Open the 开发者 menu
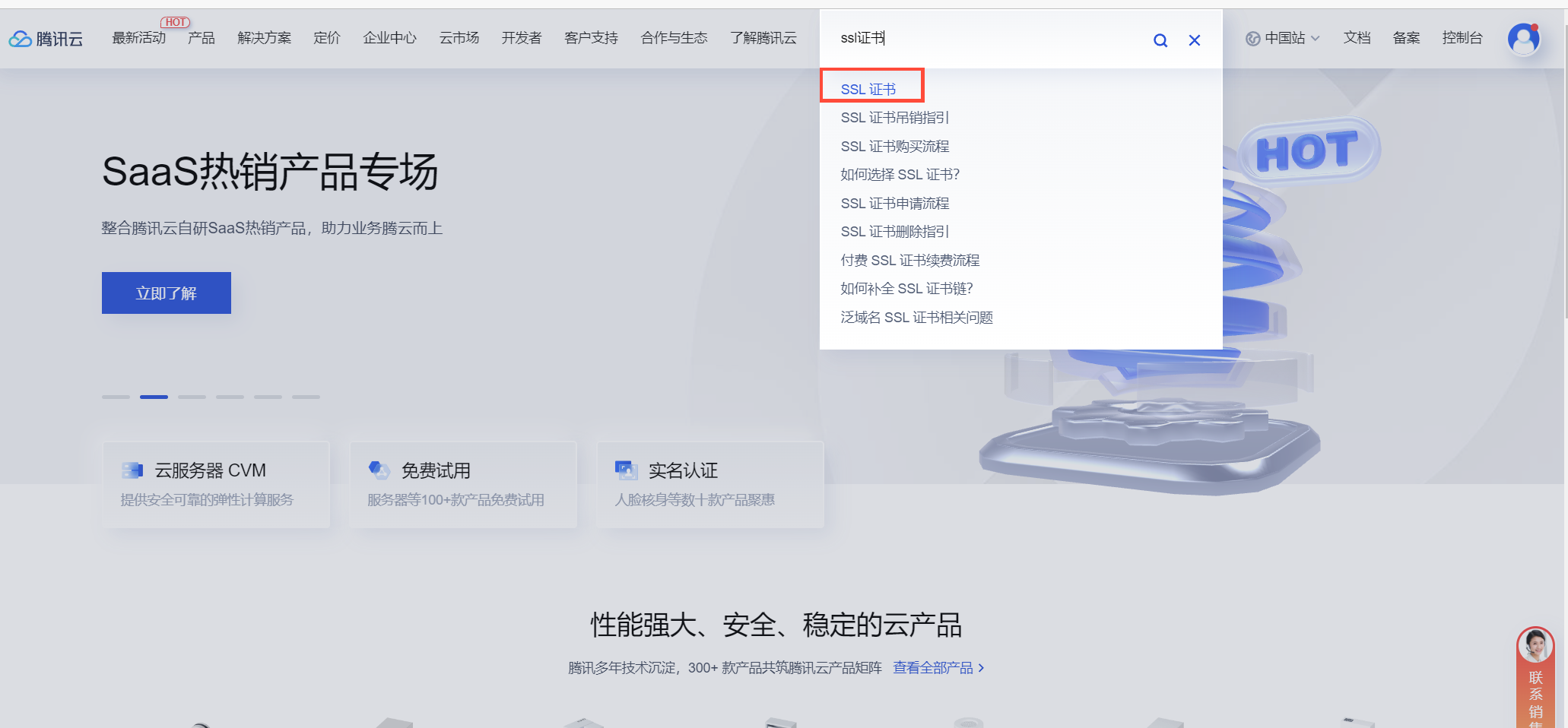 521,38
